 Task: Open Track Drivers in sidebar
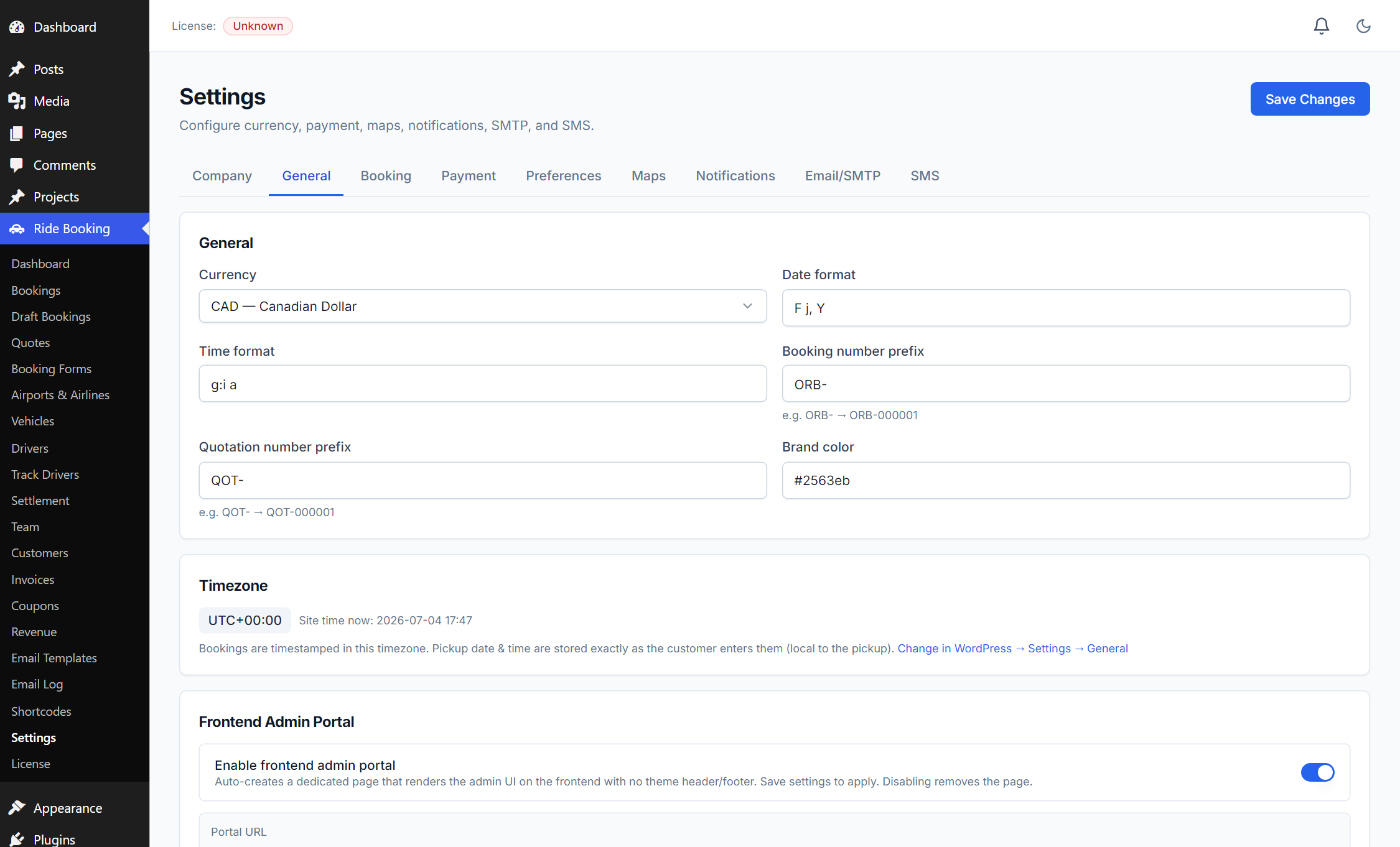(x=45, y=474)
